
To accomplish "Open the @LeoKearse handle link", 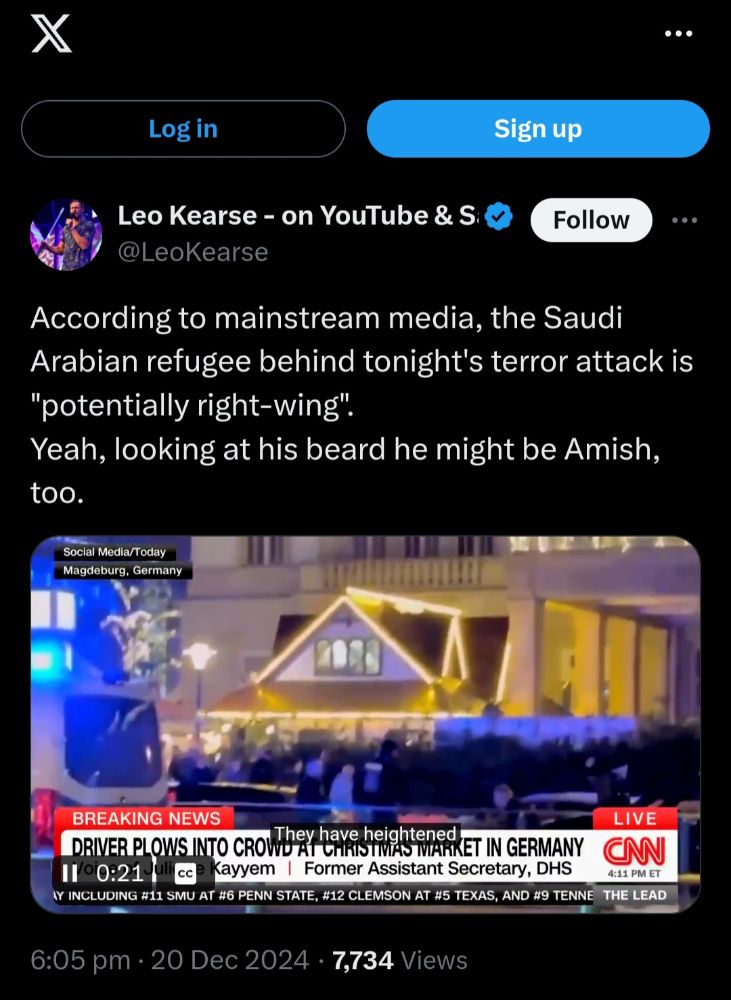I will tap(193, 252).
